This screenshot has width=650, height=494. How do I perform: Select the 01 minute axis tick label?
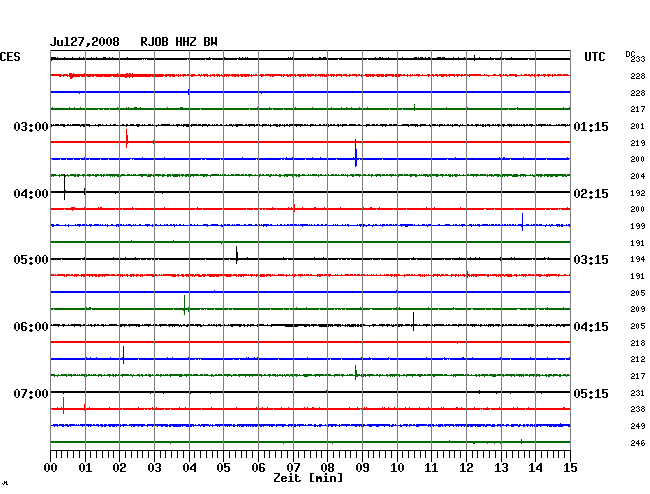click(85, 468)
